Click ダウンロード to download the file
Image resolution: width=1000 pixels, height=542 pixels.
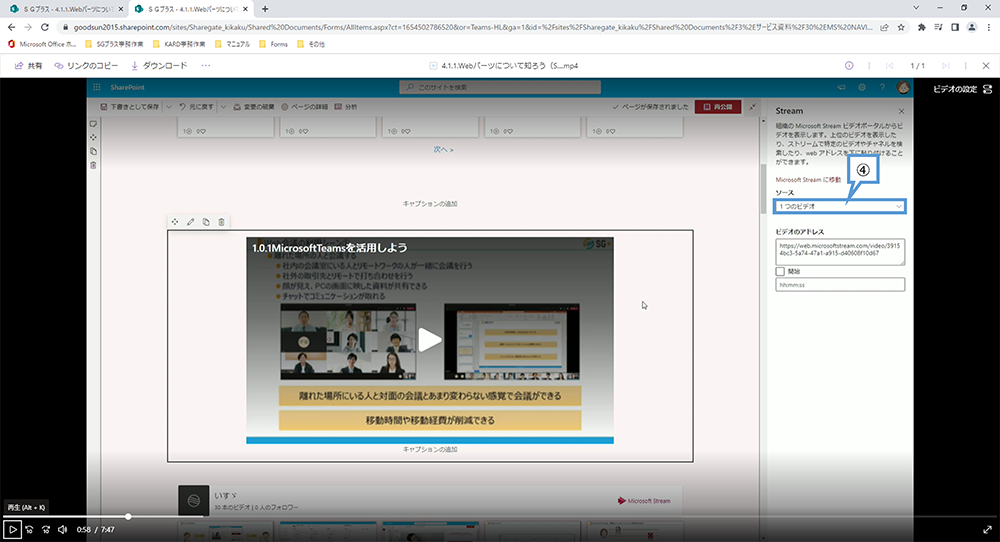click(x=159, y=66)
